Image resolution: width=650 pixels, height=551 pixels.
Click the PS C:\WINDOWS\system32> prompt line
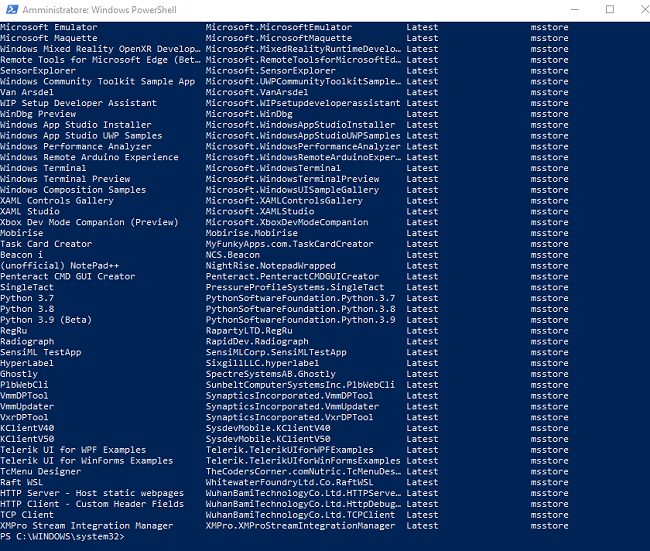point(62,536)
